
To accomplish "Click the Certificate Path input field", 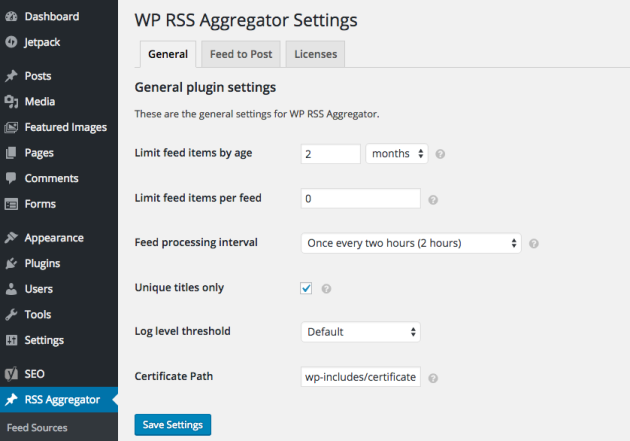I will pyautogui.click(x=361, y=377).
